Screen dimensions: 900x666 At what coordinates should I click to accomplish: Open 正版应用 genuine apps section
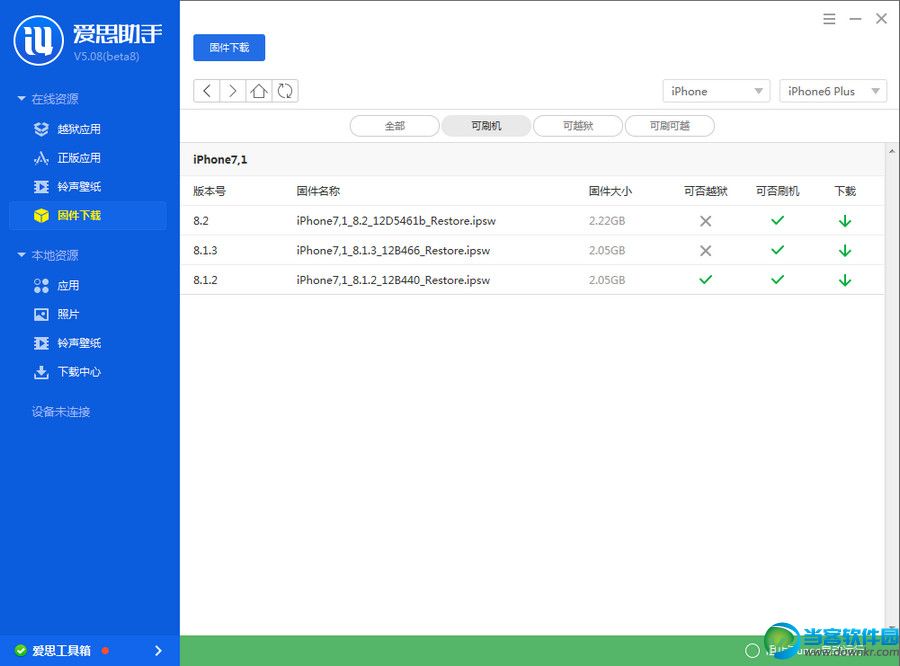[79, 158]
